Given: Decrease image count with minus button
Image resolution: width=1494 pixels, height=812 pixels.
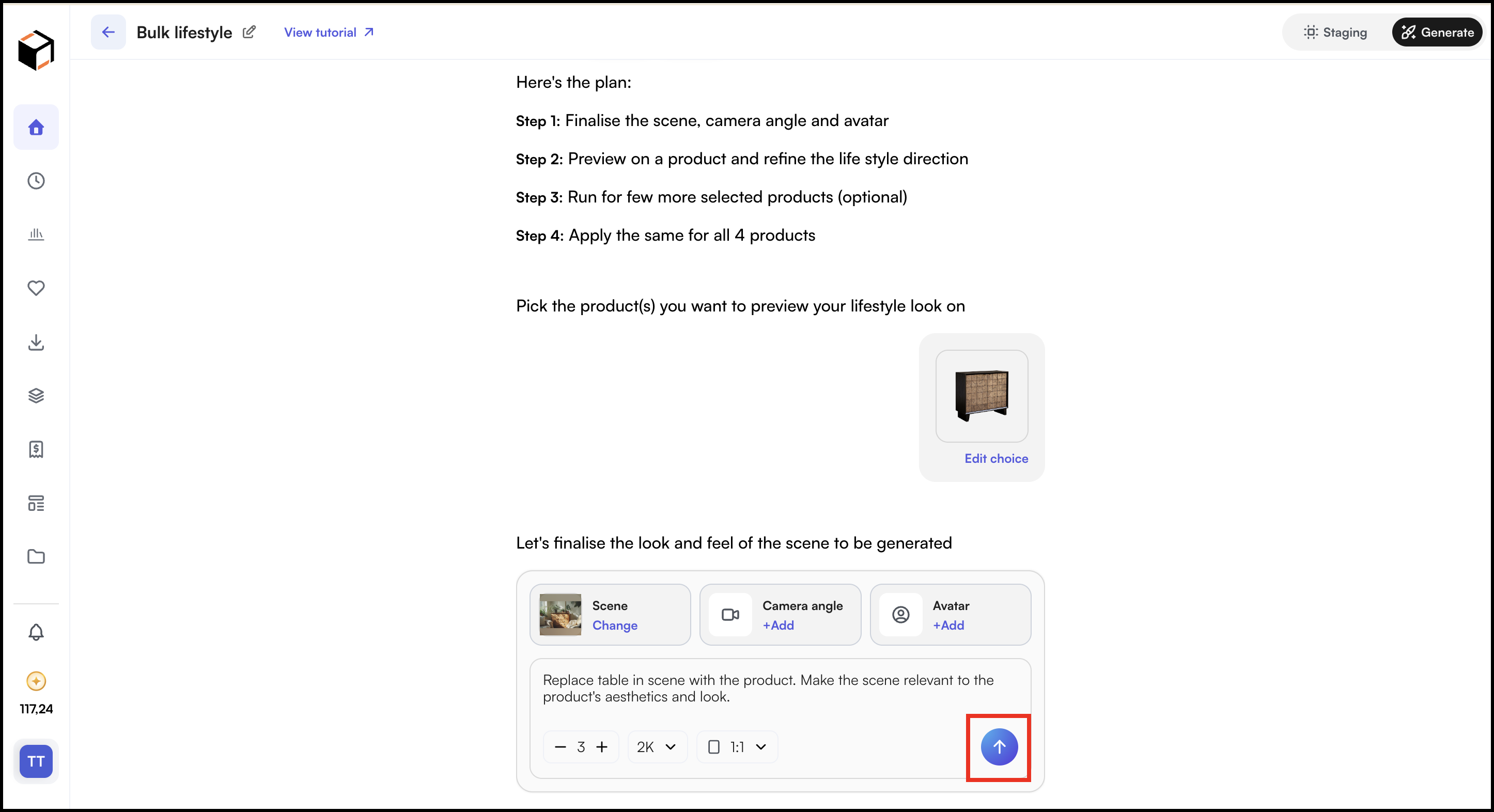Looking at the screenshot, I should [559, 747].
